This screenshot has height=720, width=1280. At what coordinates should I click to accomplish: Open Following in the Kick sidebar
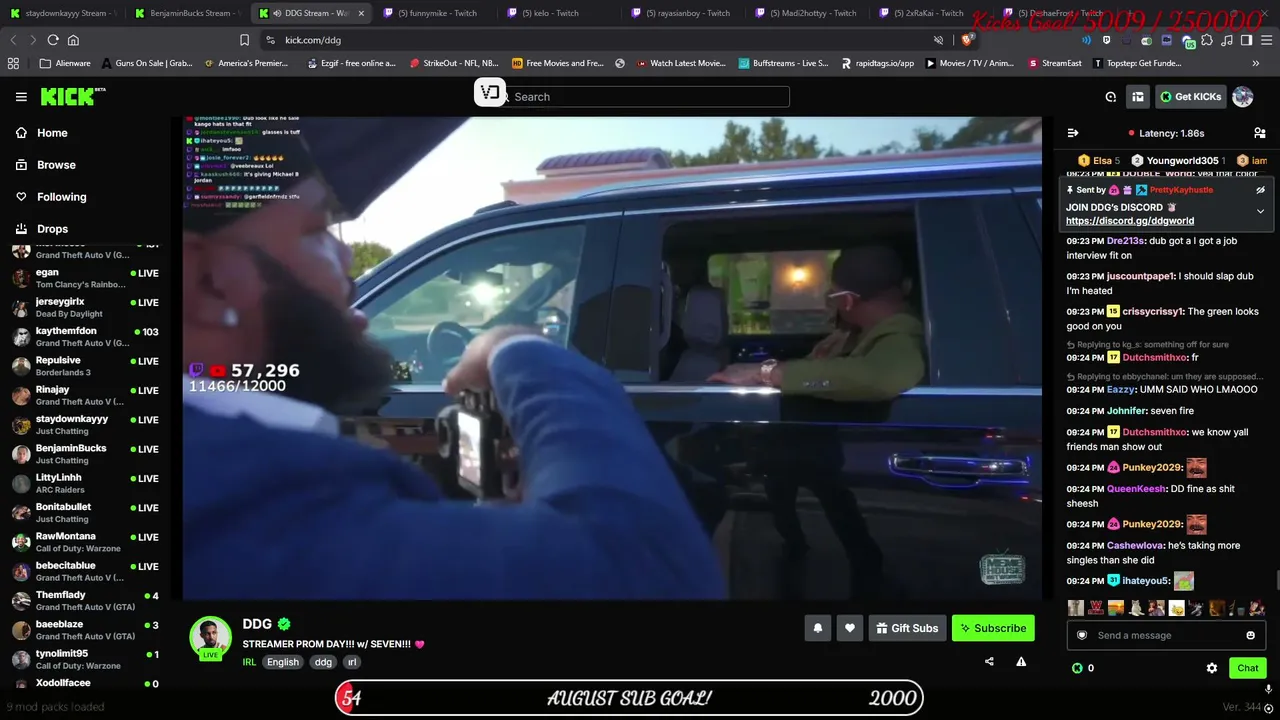[x=61, y=197]
